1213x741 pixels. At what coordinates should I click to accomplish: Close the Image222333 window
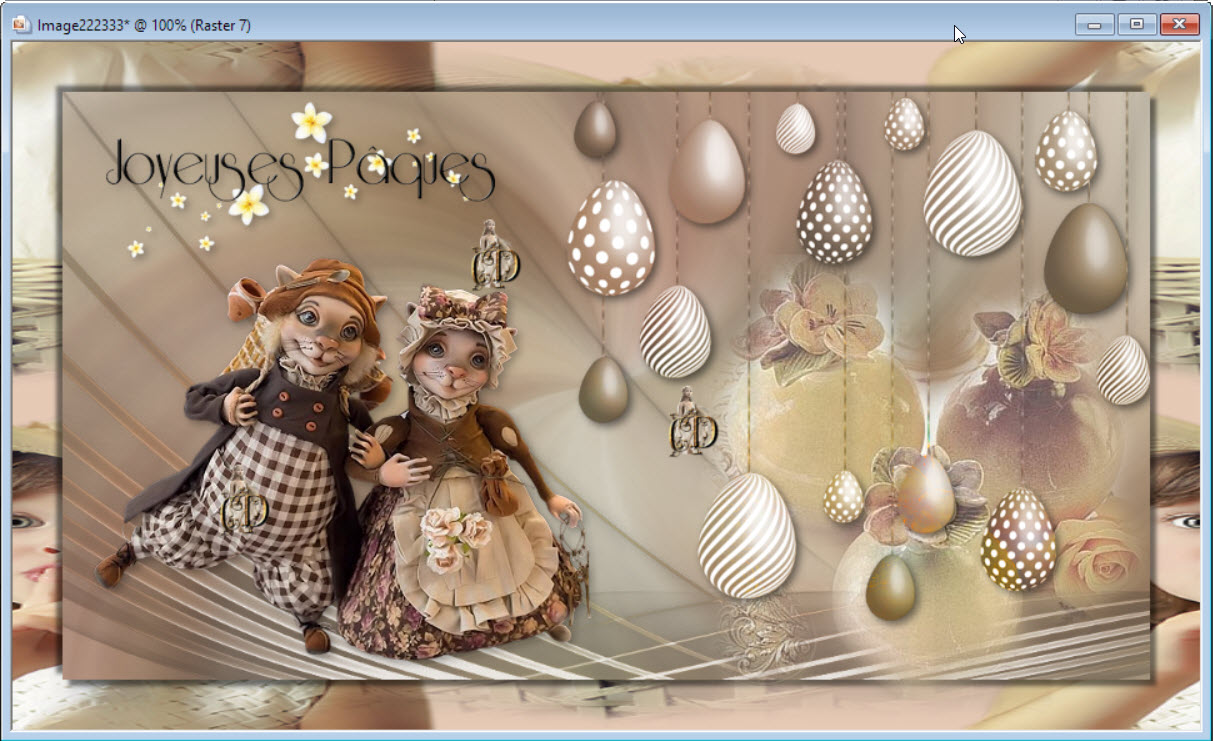click(1180, 25)
